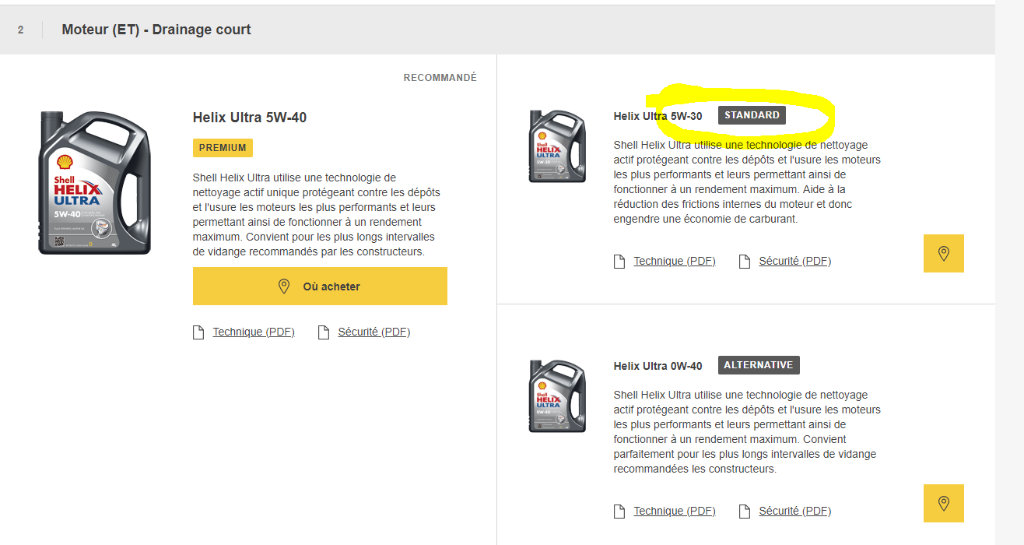Click the Helix Ultra 5W-30 bottle thumbnail
Viewport: 1024px width, 545px height.
(557, 146)
